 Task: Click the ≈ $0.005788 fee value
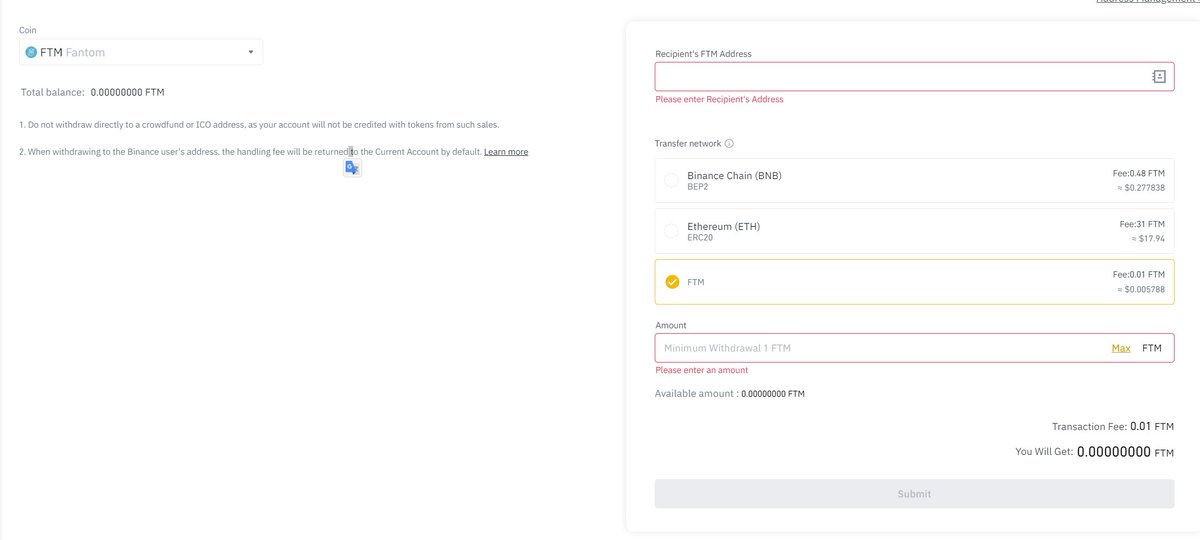point(1141,289)
